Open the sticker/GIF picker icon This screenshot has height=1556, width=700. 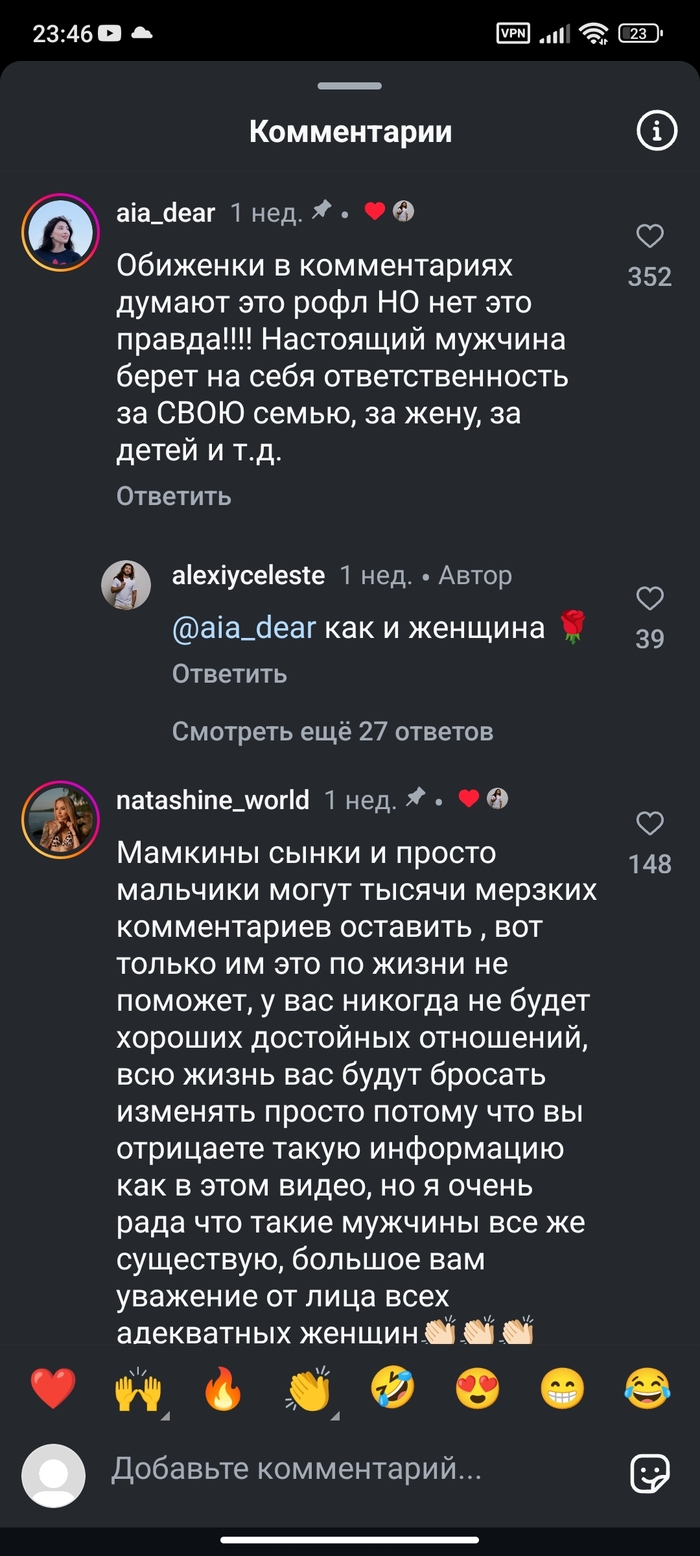pyautogui.click(x=649, y=1472)
